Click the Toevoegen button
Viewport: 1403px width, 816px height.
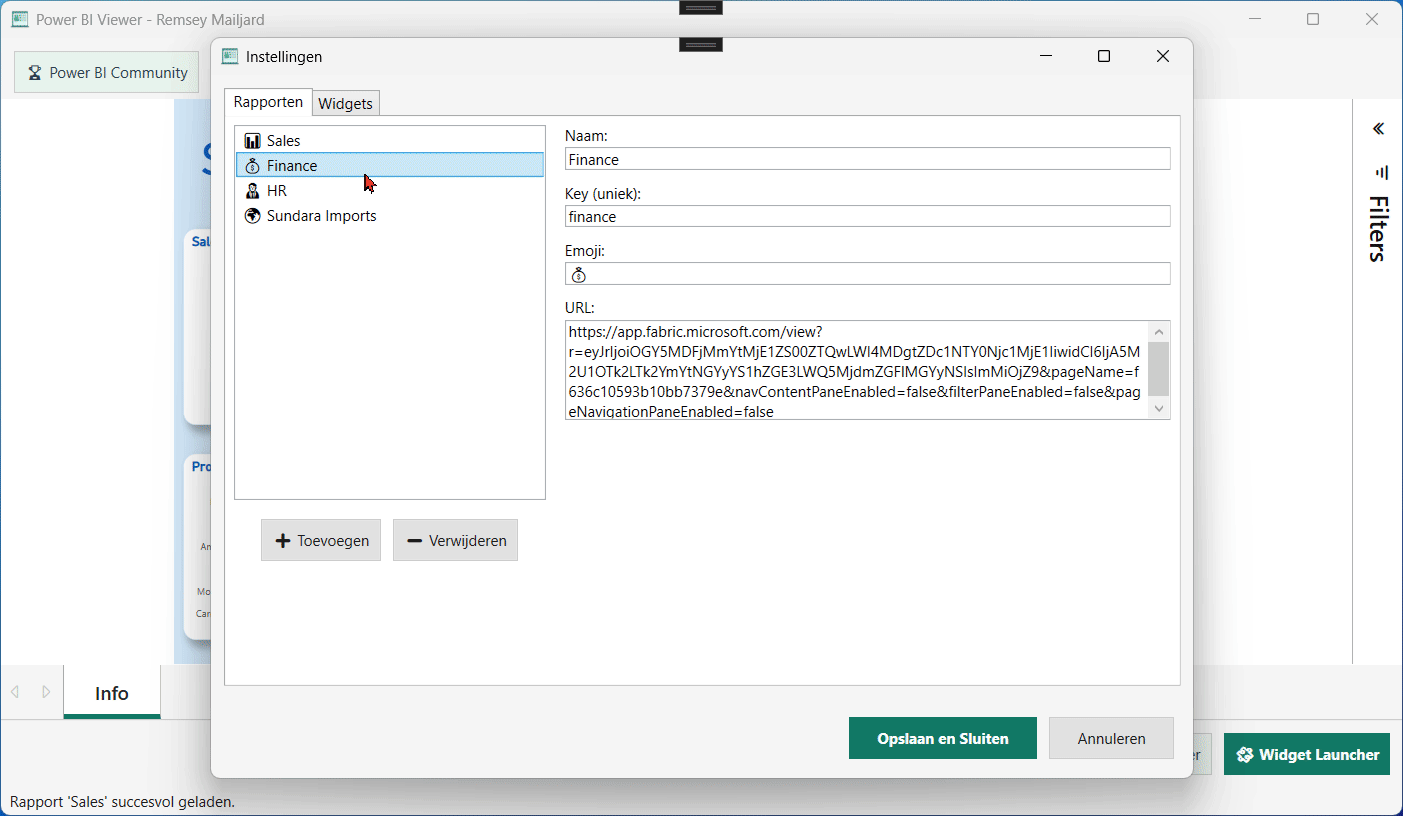(321, 540)
